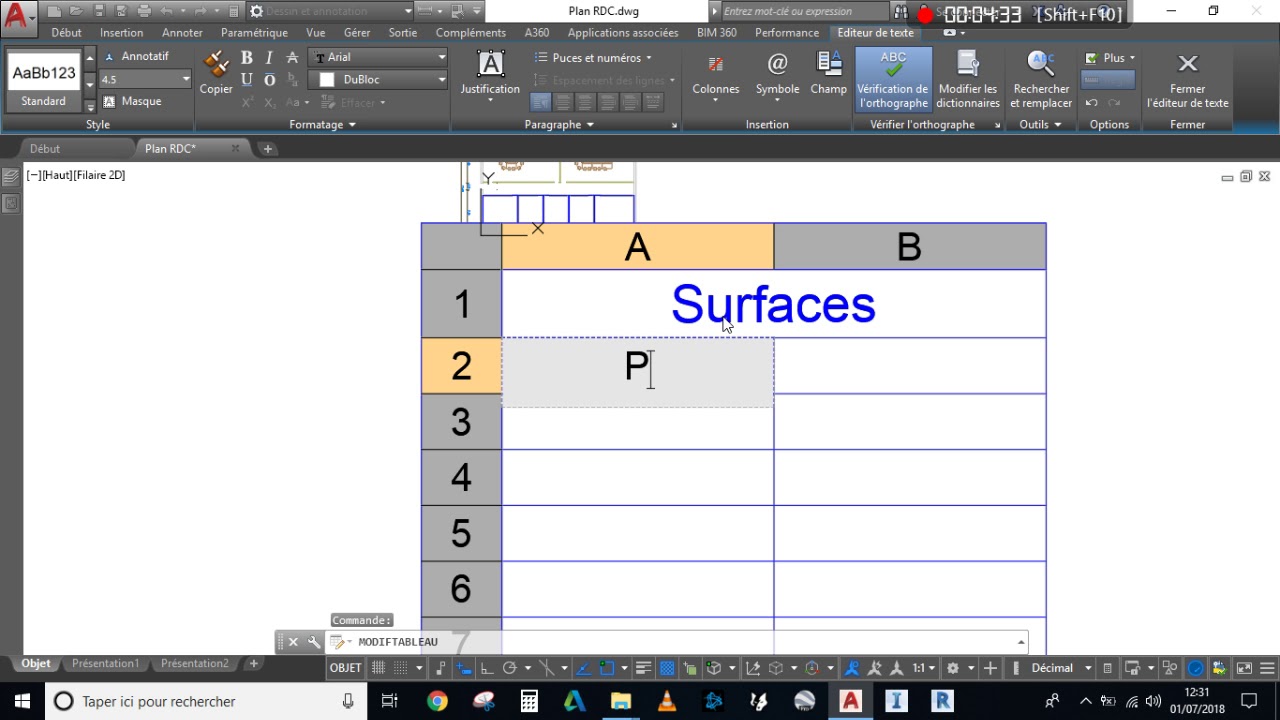The height and width of the screenshot is (720, 1280).
Task: Open the Gérer ribbon tab
Action: (x=357, y=33)
